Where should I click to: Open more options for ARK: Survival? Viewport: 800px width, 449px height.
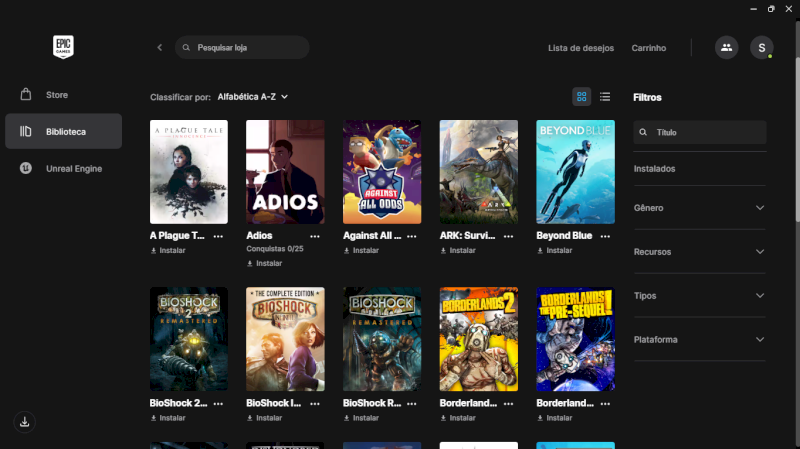[509, 236]
